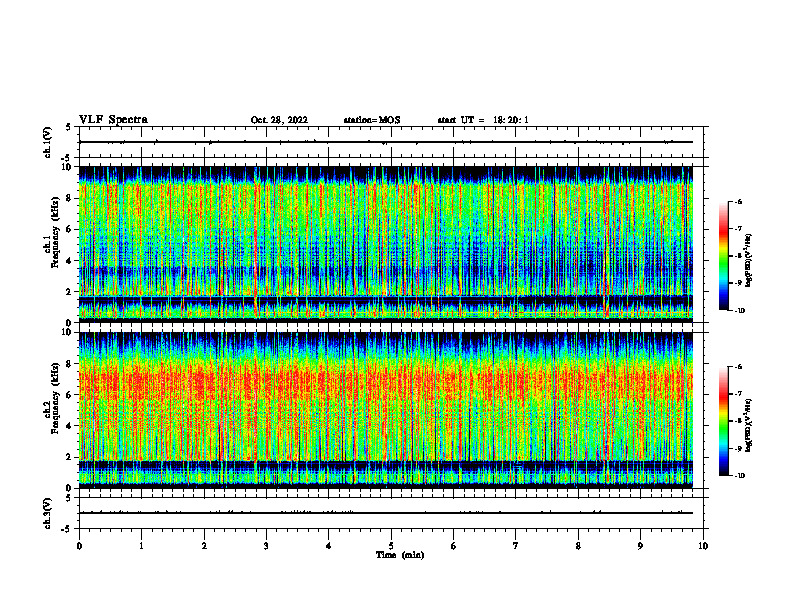This screenshot has height=612, width=792.
Task: Click time axis tick label "10"
Action: (703, 546)
